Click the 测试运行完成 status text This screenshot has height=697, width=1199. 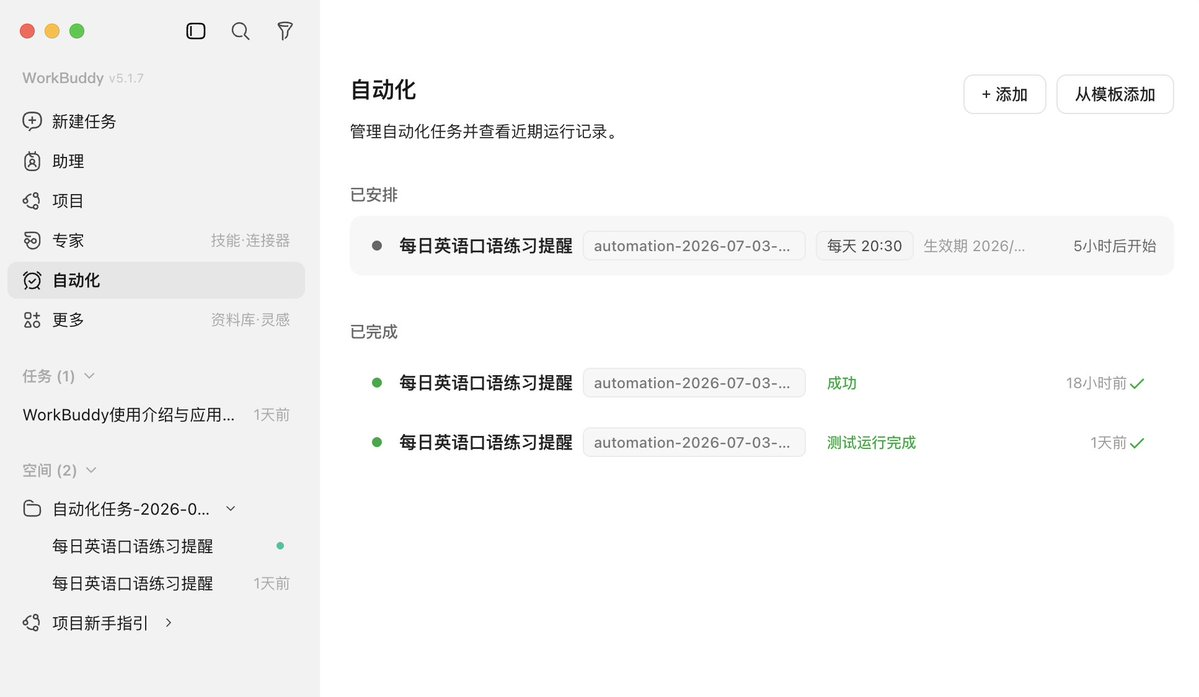click(x=871, y=443)
